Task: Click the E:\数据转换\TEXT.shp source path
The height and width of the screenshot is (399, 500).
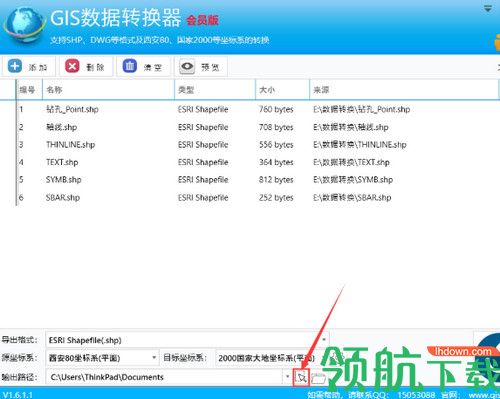Action: click(x=351, y=162)
